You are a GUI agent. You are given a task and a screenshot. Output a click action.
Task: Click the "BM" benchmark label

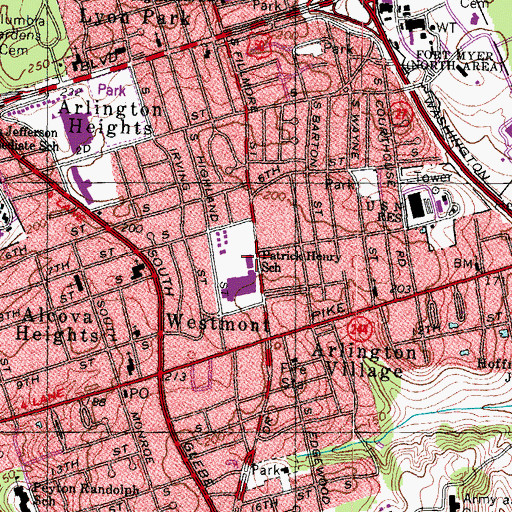[464, 264]
